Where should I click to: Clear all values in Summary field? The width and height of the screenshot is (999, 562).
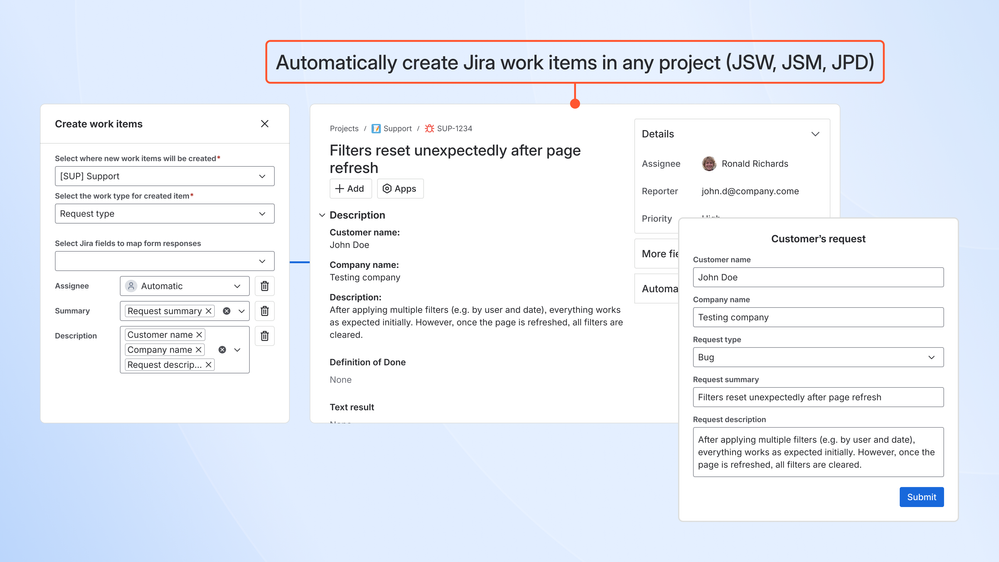[226, 311]
